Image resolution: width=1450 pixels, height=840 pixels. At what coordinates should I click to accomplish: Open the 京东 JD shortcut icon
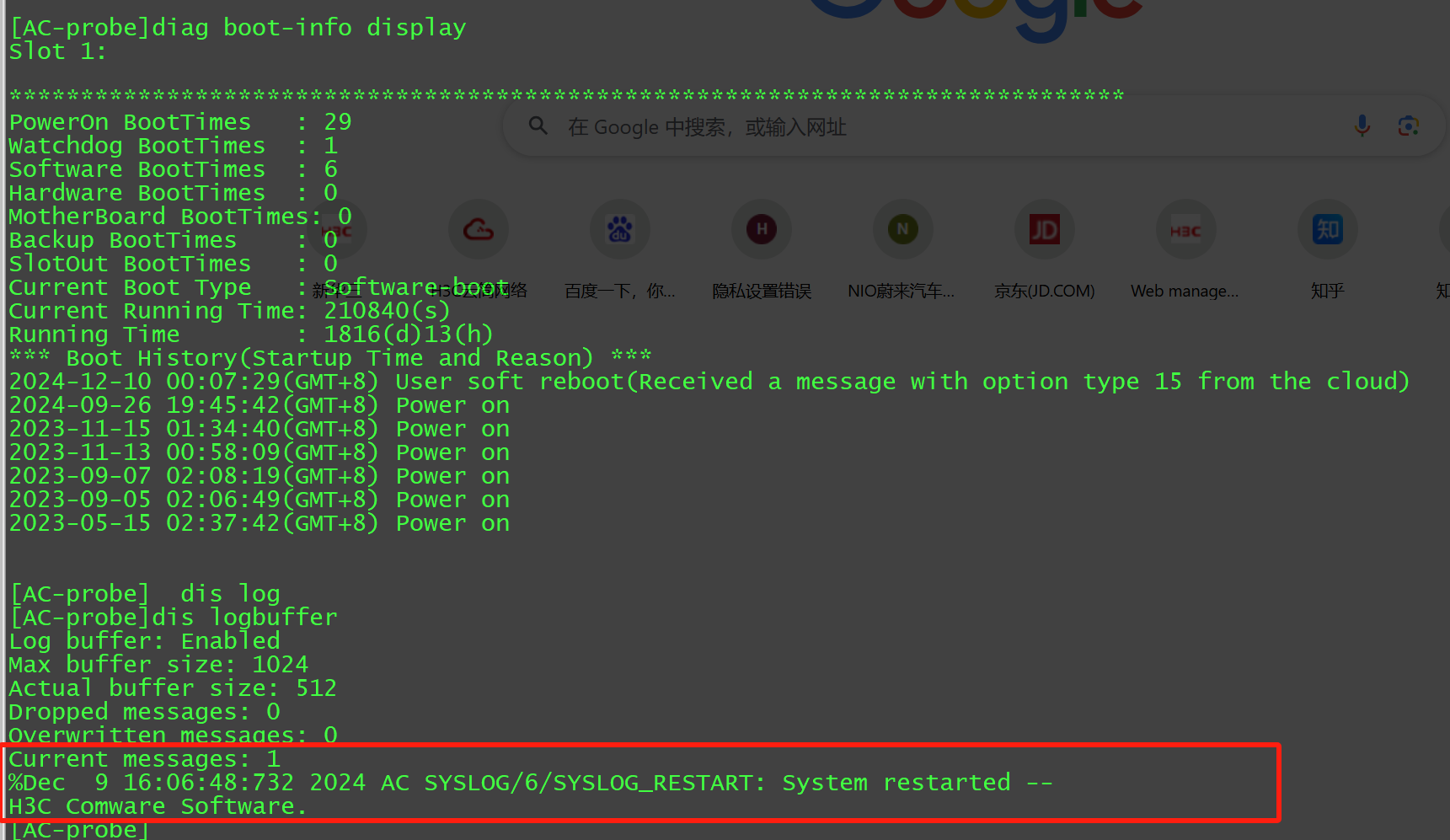click(1045, 229)
